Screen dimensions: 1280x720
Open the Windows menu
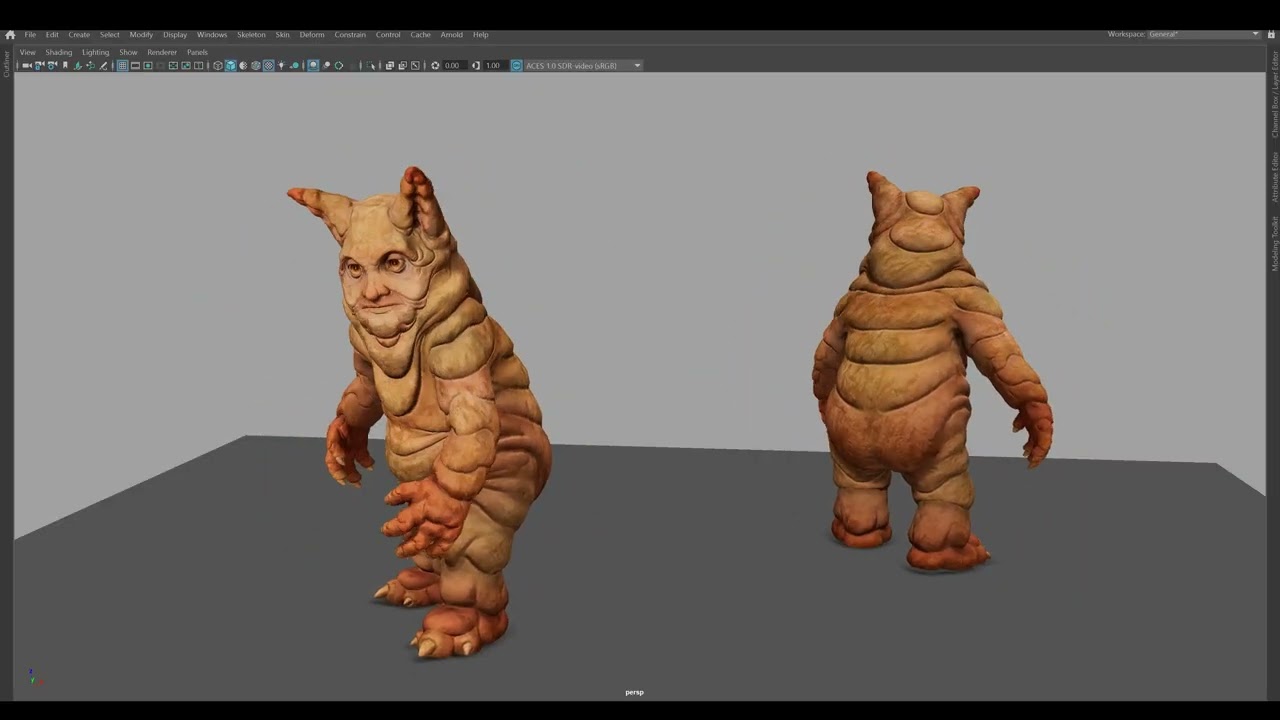[212, 35]
